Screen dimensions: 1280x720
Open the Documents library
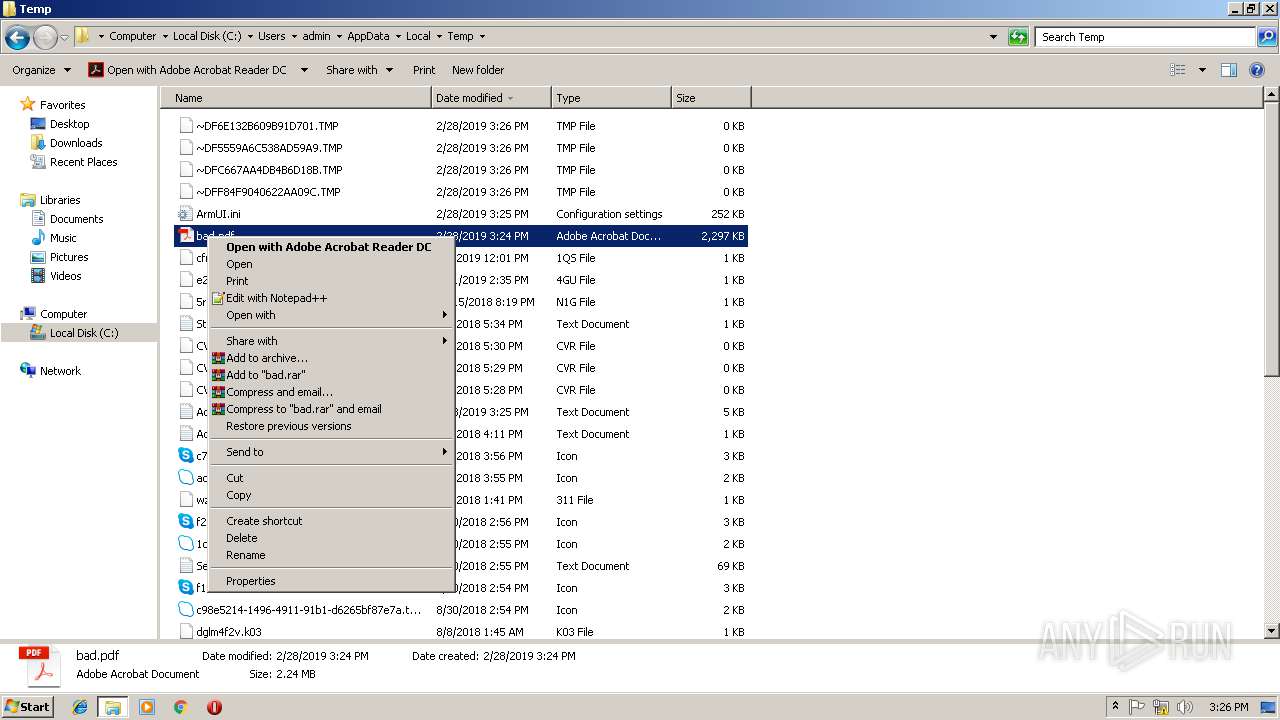[x=76, y=219]
